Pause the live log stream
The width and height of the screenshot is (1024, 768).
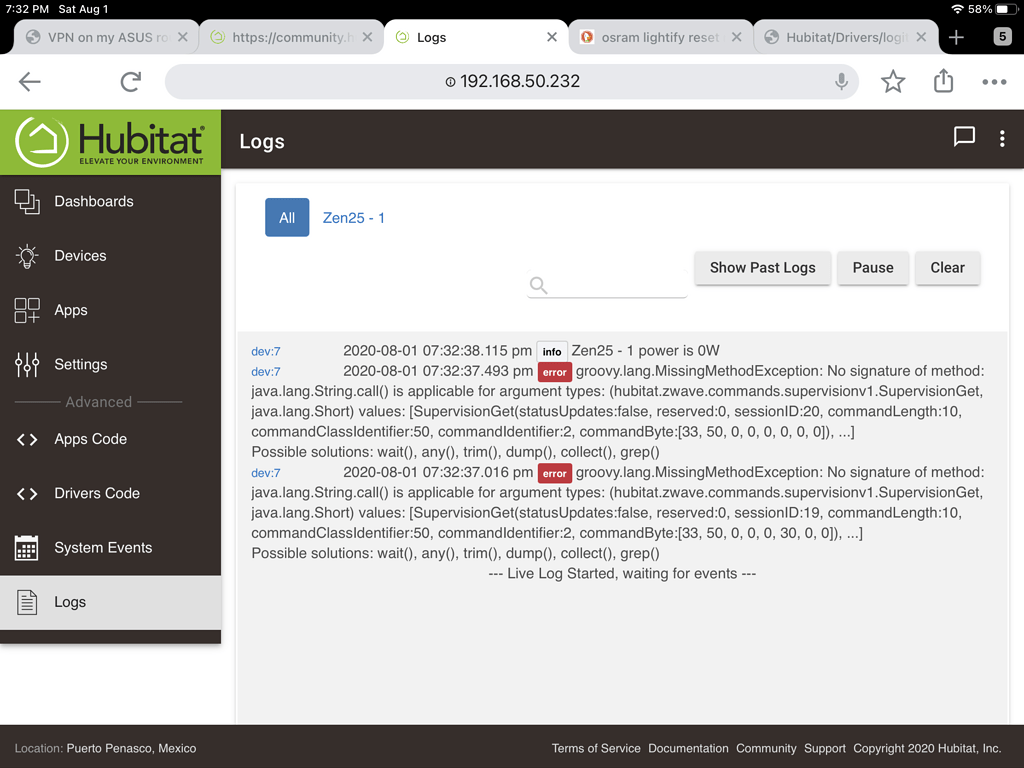(873, 267)
